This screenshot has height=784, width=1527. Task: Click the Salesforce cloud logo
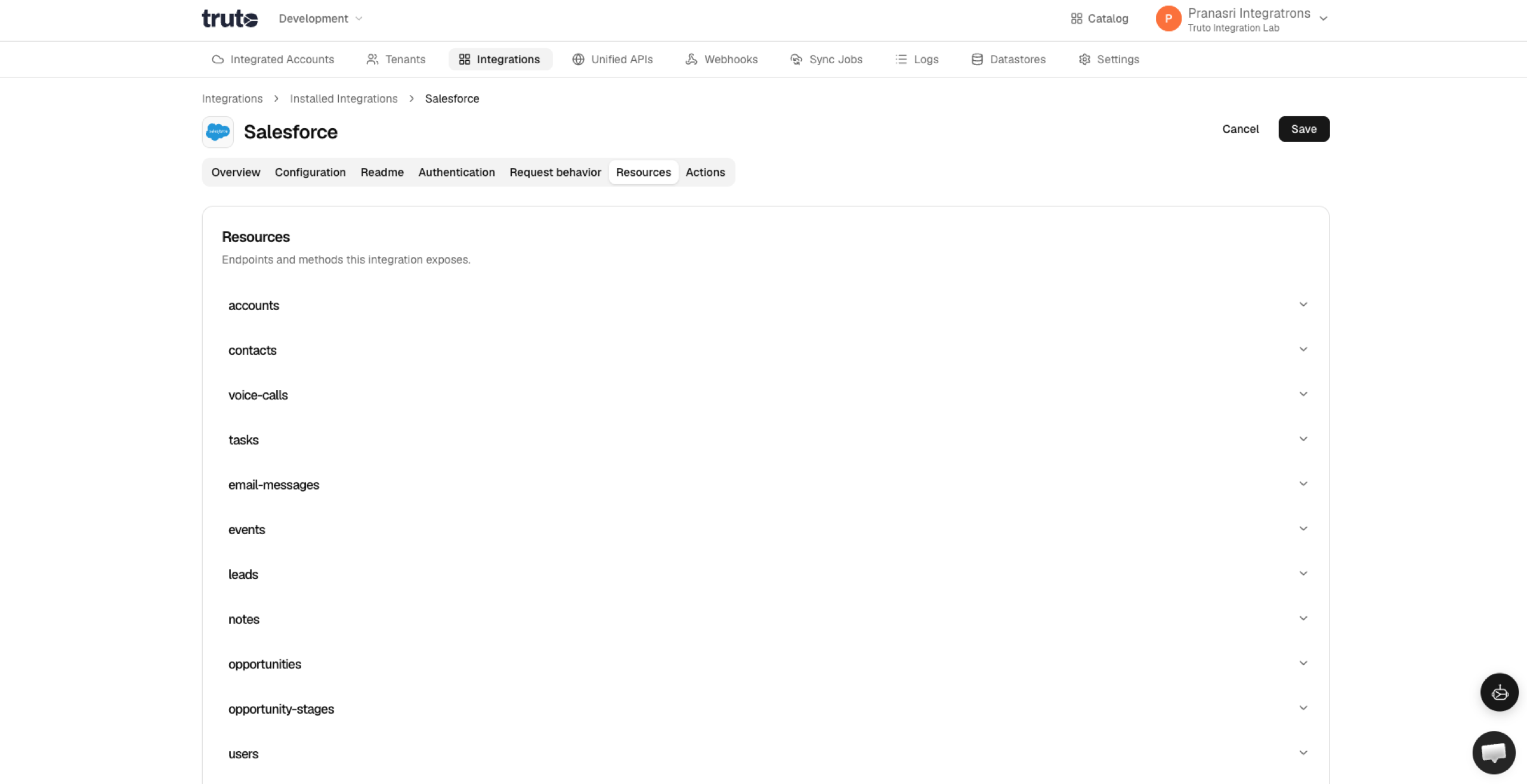click(x=218, y=132)
